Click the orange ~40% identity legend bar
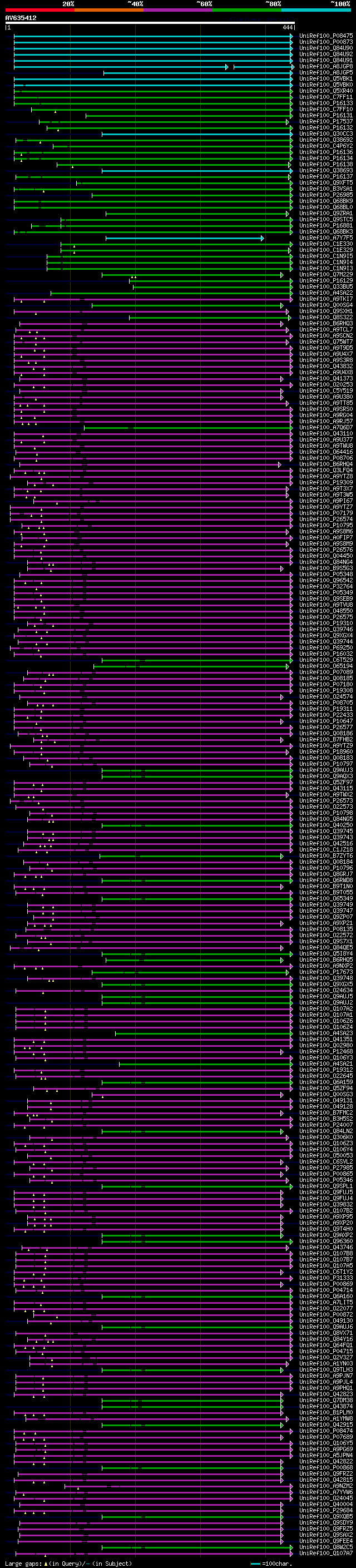 108,10
